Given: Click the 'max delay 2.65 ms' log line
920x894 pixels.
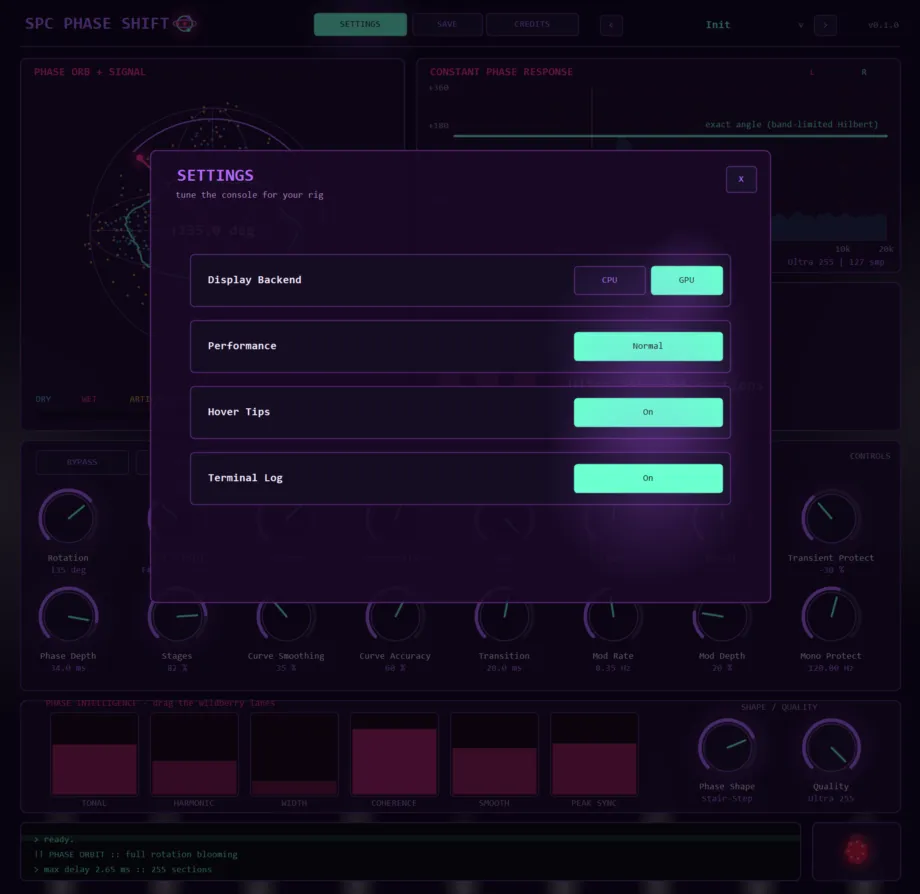Looking at the screenshot, I should 123,869.
